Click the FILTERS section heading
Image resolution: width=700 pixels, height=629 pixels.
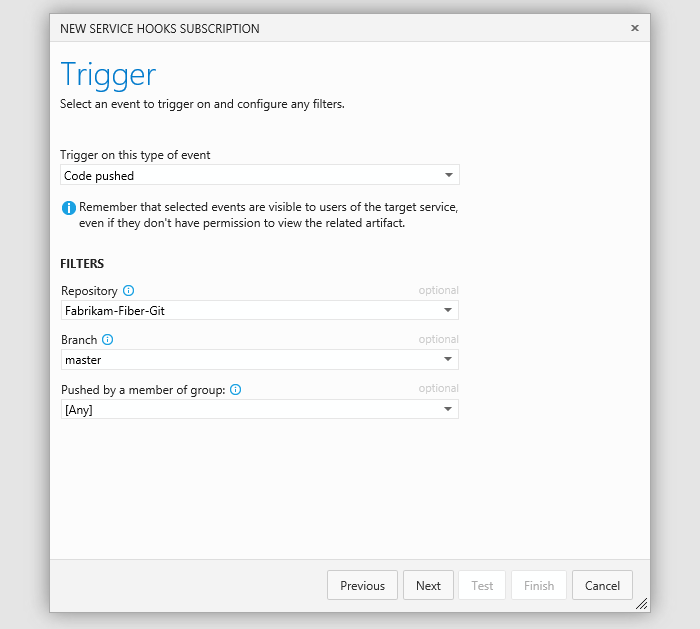82,264
